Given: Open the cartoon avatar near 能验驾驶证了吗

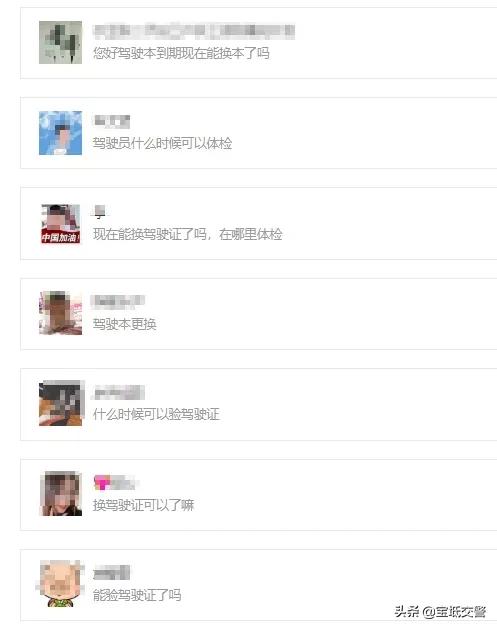Looking at the screenshot, I should pyautogui.click(x=61, y=584).
